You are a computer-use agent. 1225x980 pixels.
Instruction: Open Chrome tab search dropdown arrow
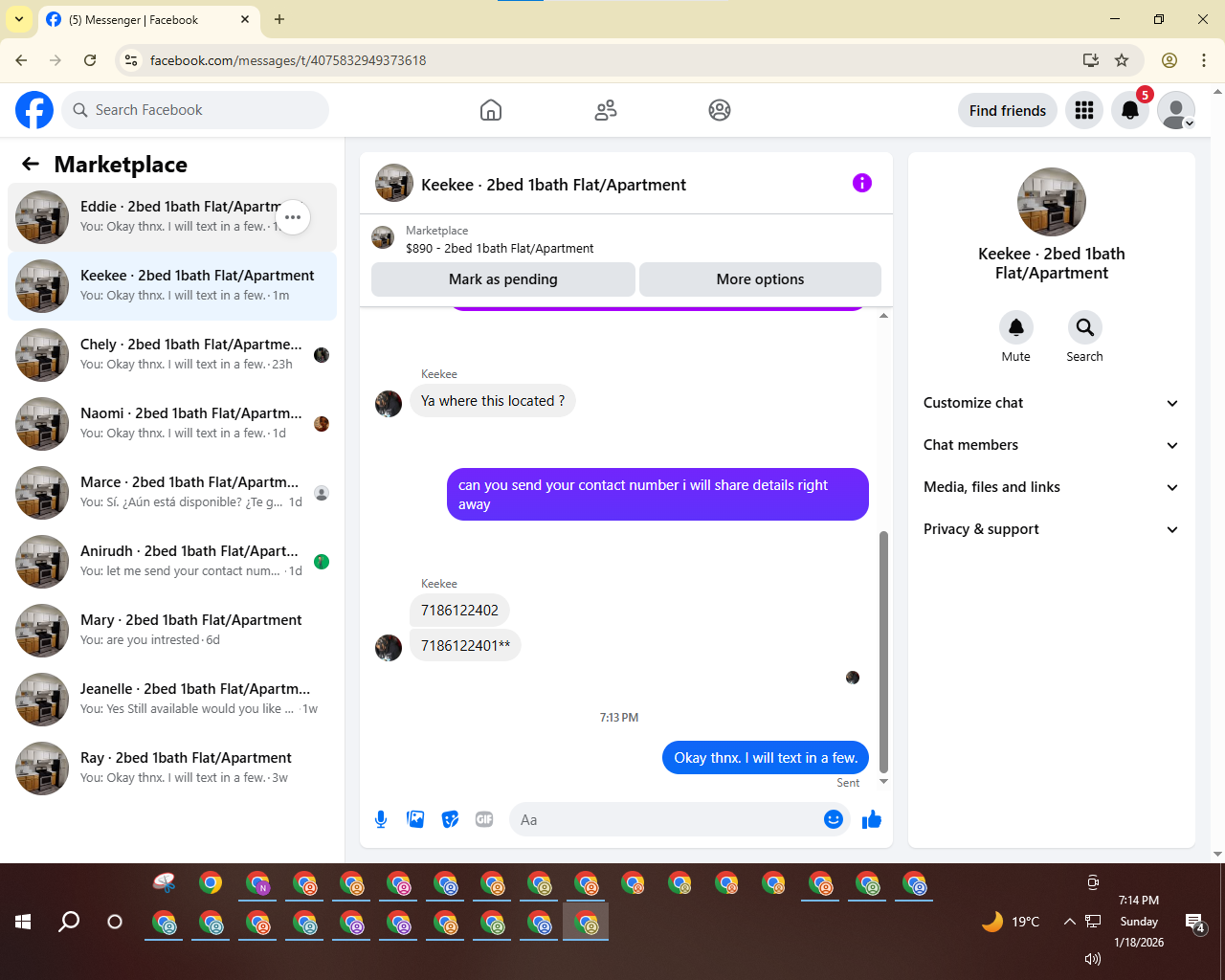(x=19, y=19)
